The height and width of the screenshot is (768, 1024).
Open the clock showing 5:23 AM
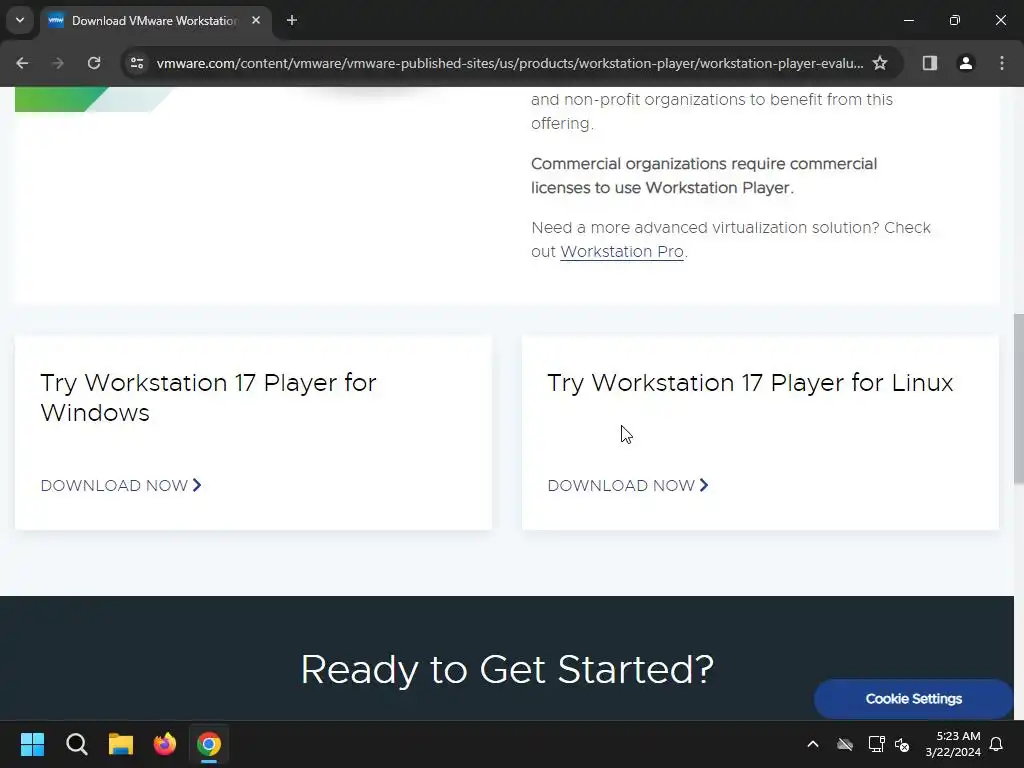953,744
